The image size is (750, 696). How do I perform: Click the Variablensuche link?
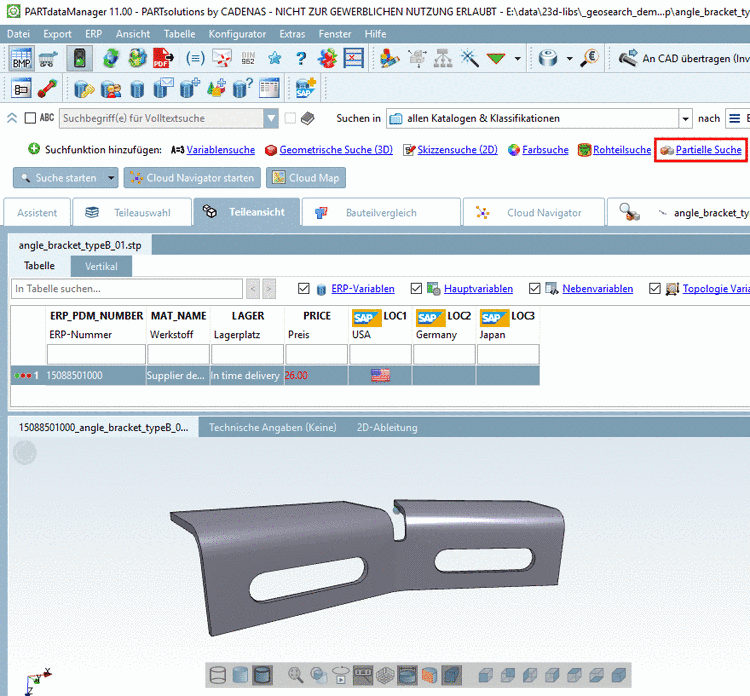[x=221, y=150]
